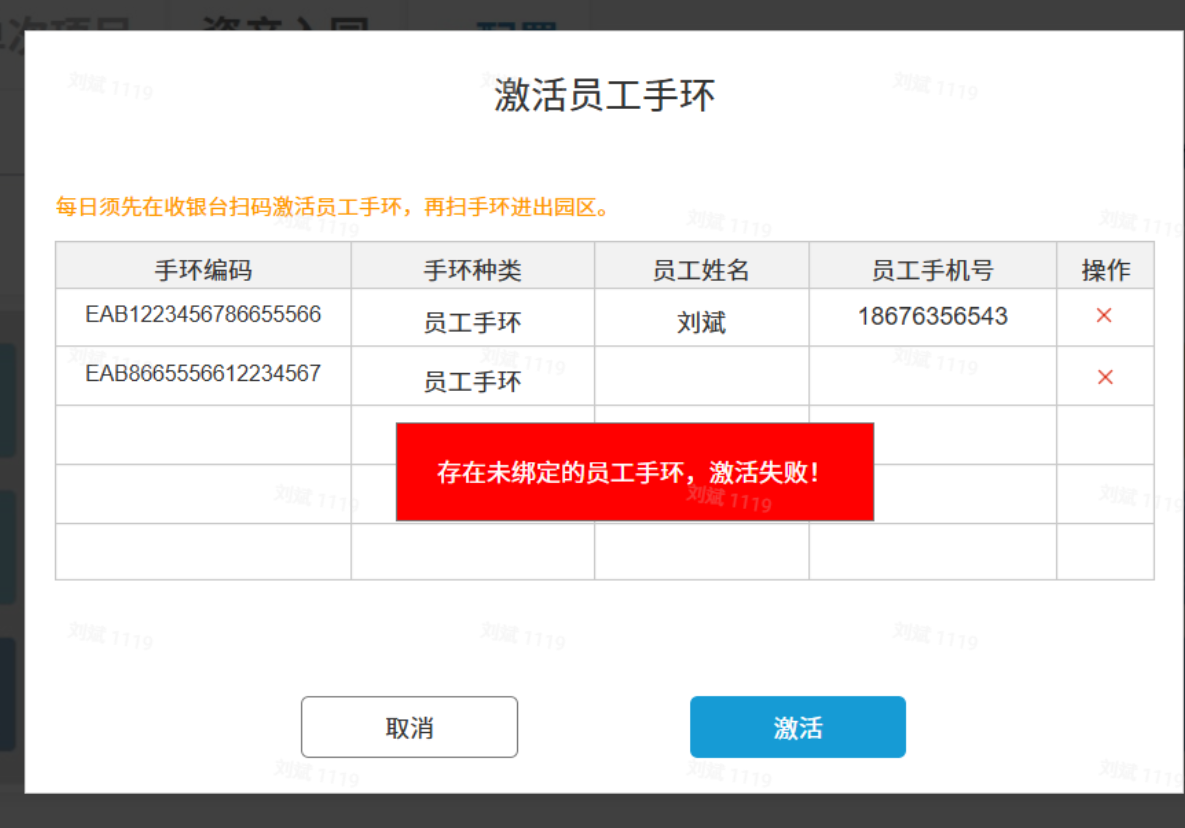Click empty employee name cell in second row

pos(701,376)
